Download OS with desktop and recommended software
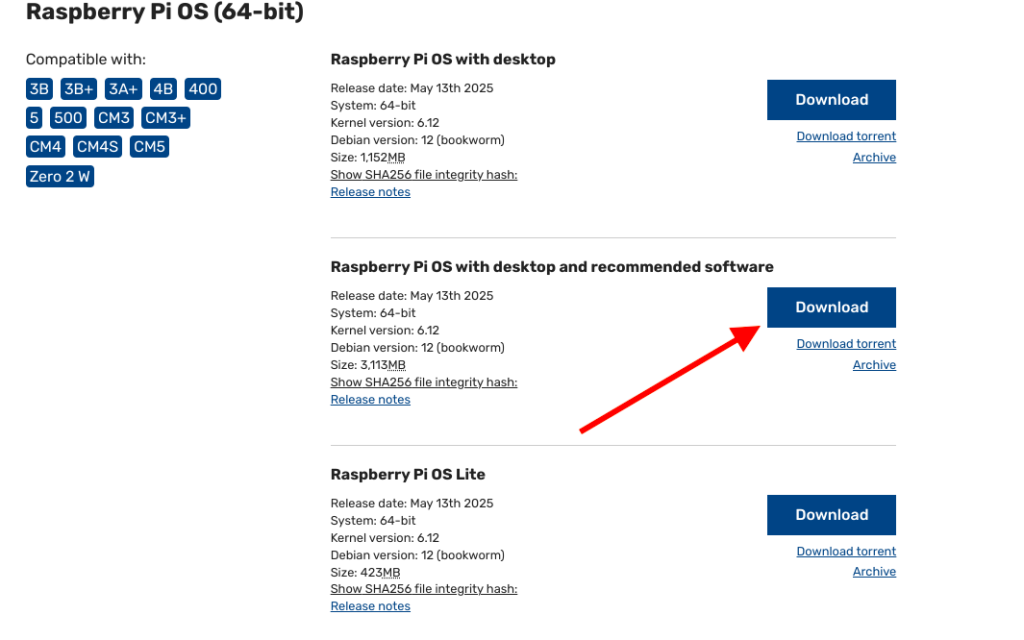Image resolution: width=1024 pixels, height=640 pixels. (831, 308)
